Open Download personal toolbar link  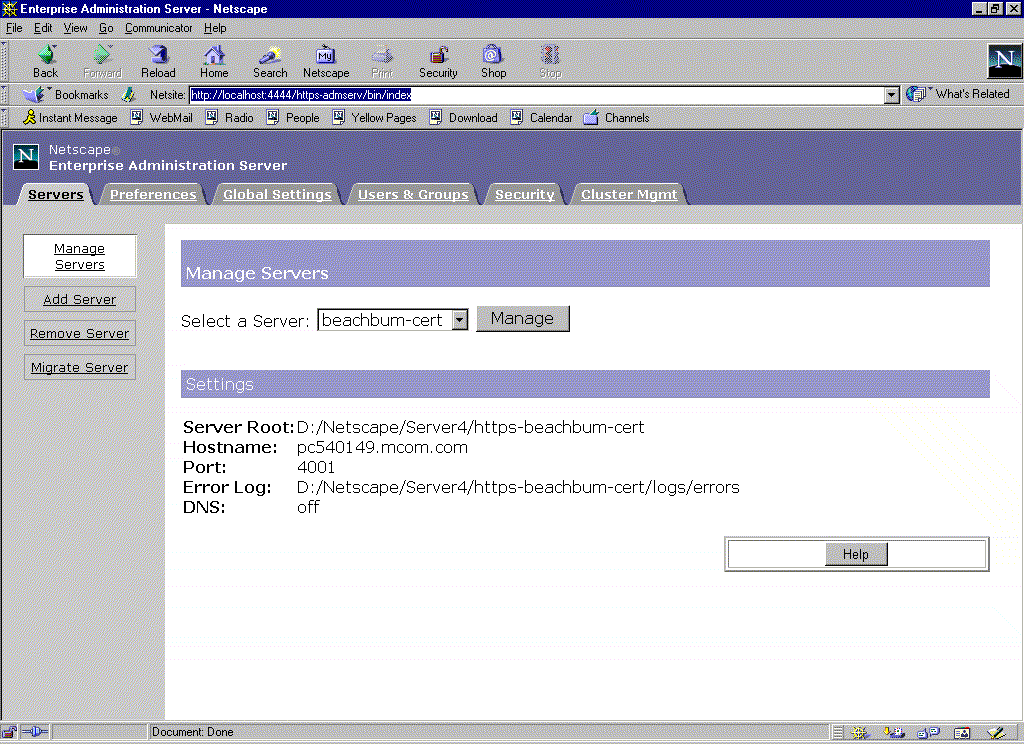pos(464,118)
